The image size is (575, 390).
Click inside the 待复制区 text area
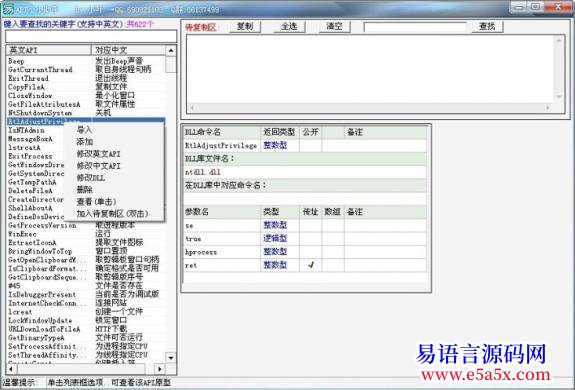pyautogui.click(x=370, y=69)
